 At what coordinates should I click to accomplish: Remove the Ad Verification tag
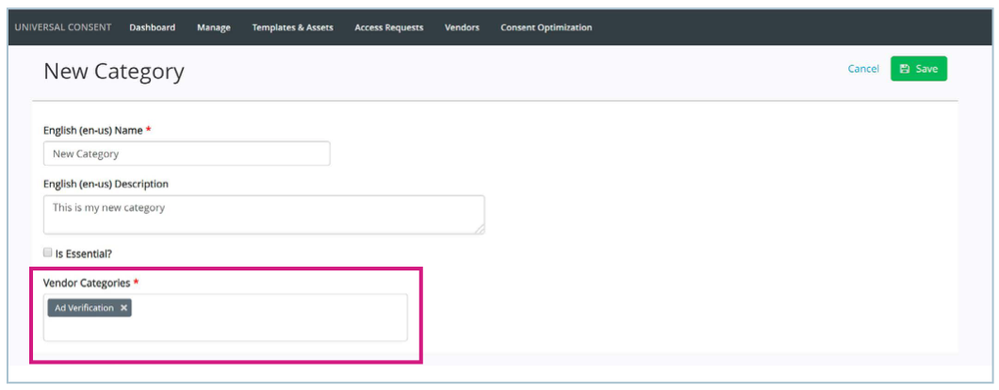coord(124,308)
